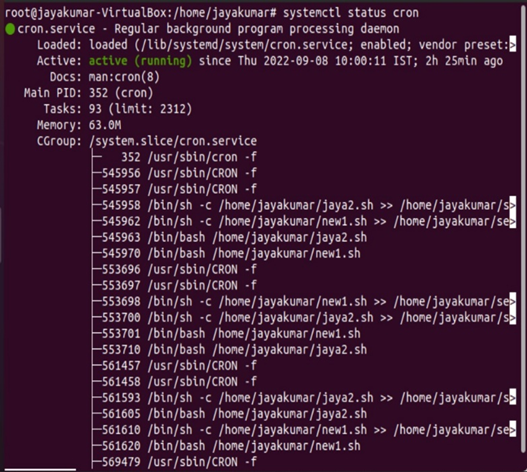Click the 'Memory: 63.0M' value
527x472 pixels.
coord(105,125)
